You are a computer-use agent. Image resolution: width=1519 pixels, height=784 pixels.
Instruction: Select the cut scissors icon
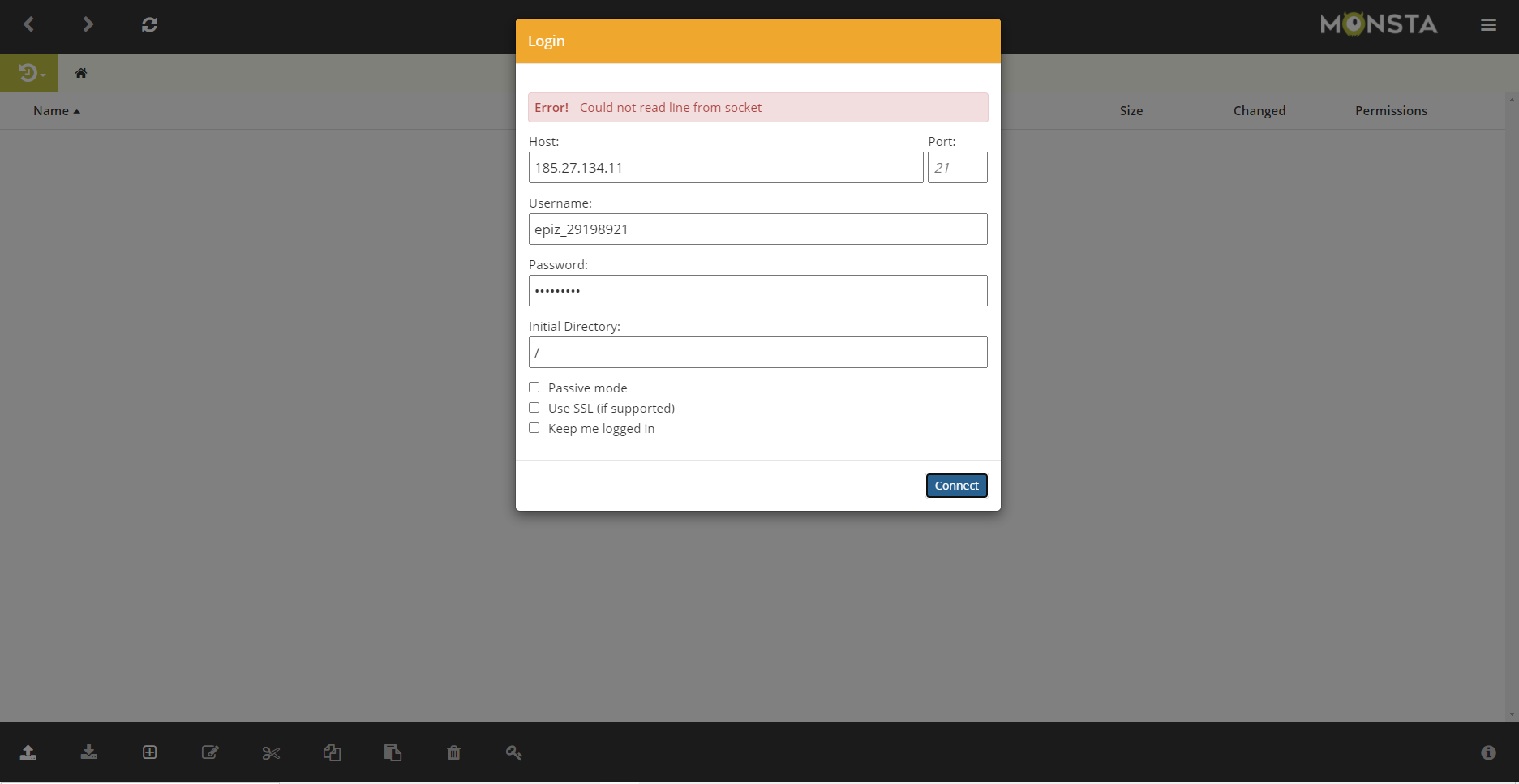pyautogui.click(x=271, y=753)
